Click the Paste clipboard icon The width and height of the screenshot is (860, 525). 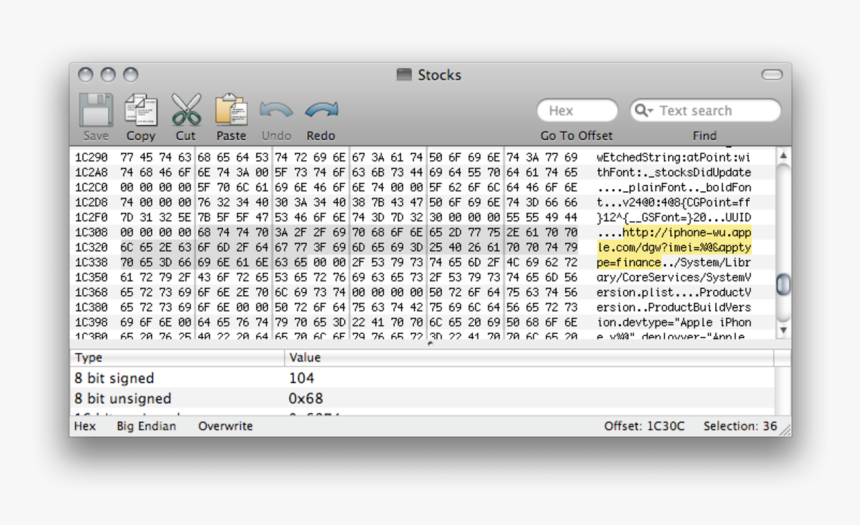coord(231,109)
